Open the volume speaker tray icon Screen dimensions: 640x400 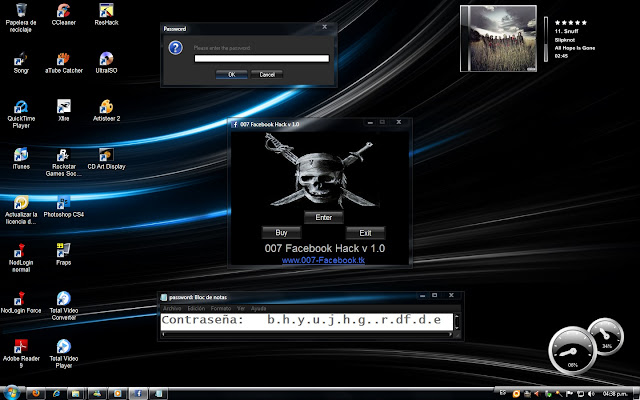pyautogui.click(x=591, y=394)
